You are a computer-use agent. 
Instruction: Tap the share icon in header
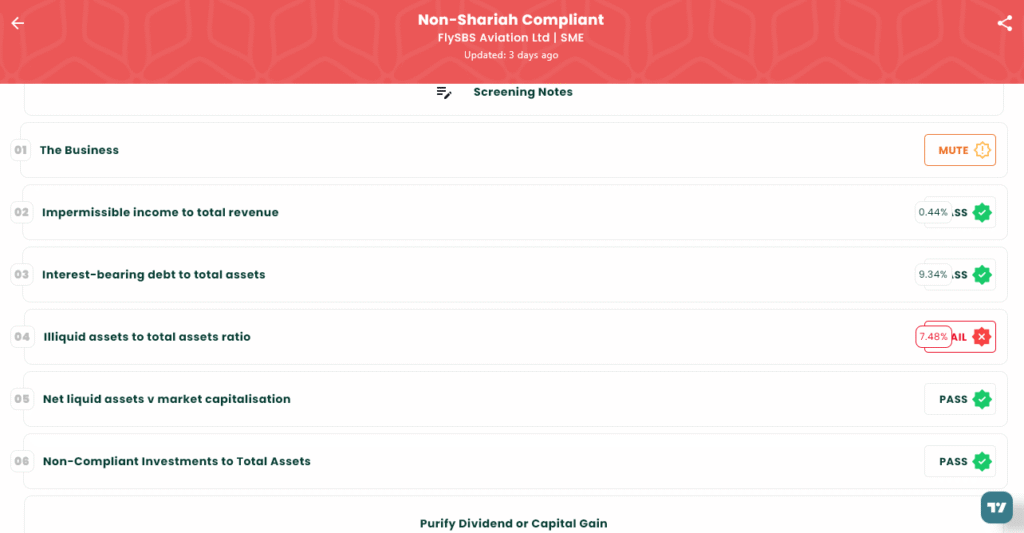click(x=1004, y=24)
